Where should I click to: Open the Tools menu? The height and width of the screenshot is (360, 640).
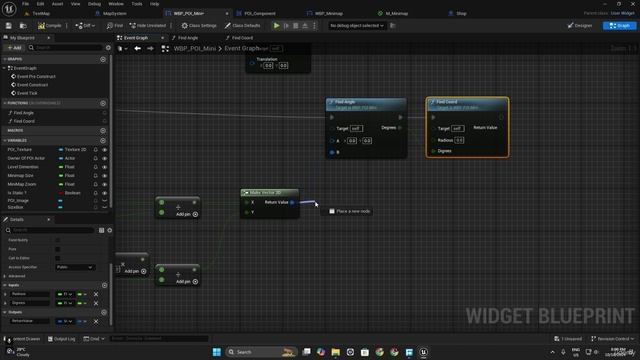(x=137, y=4)
